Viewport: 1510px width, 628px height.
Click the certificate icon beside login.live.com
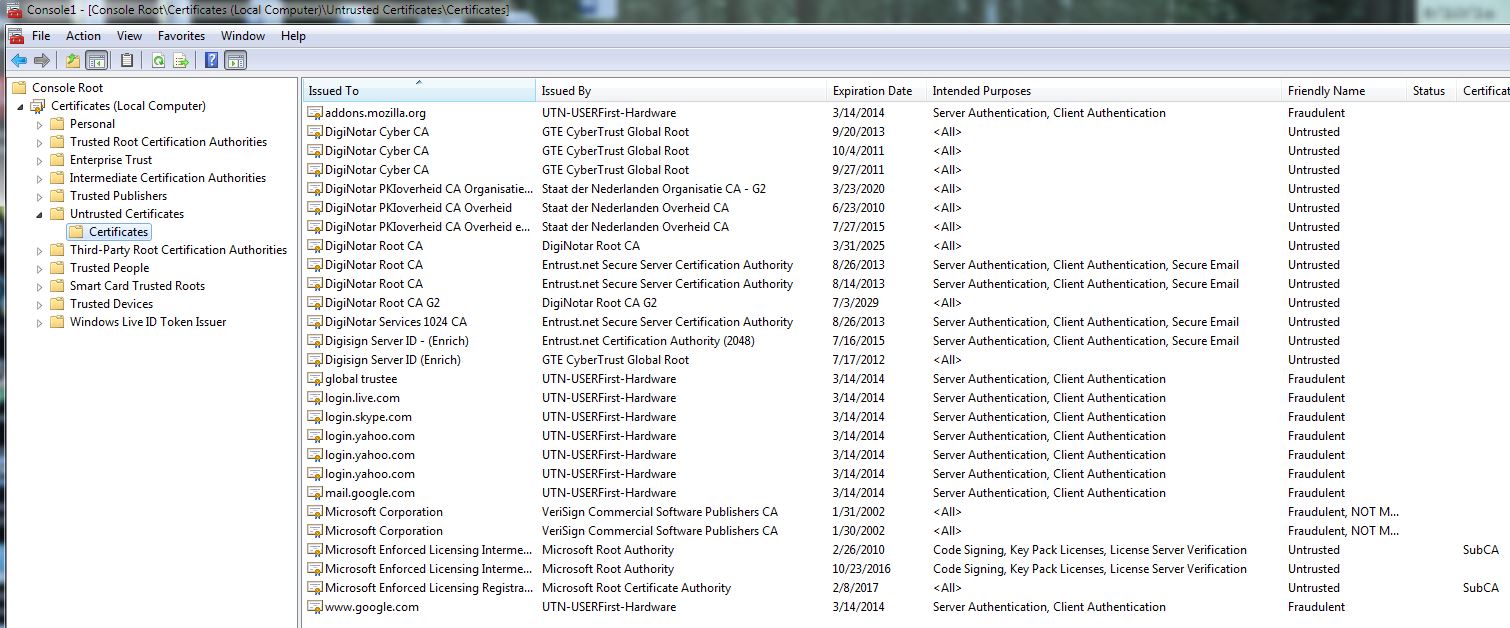click(315, 398)
